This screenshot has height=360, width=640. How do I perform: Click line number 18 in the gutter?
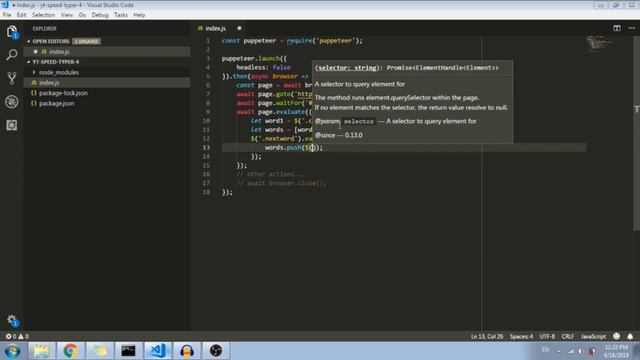[x=206, y=192]
